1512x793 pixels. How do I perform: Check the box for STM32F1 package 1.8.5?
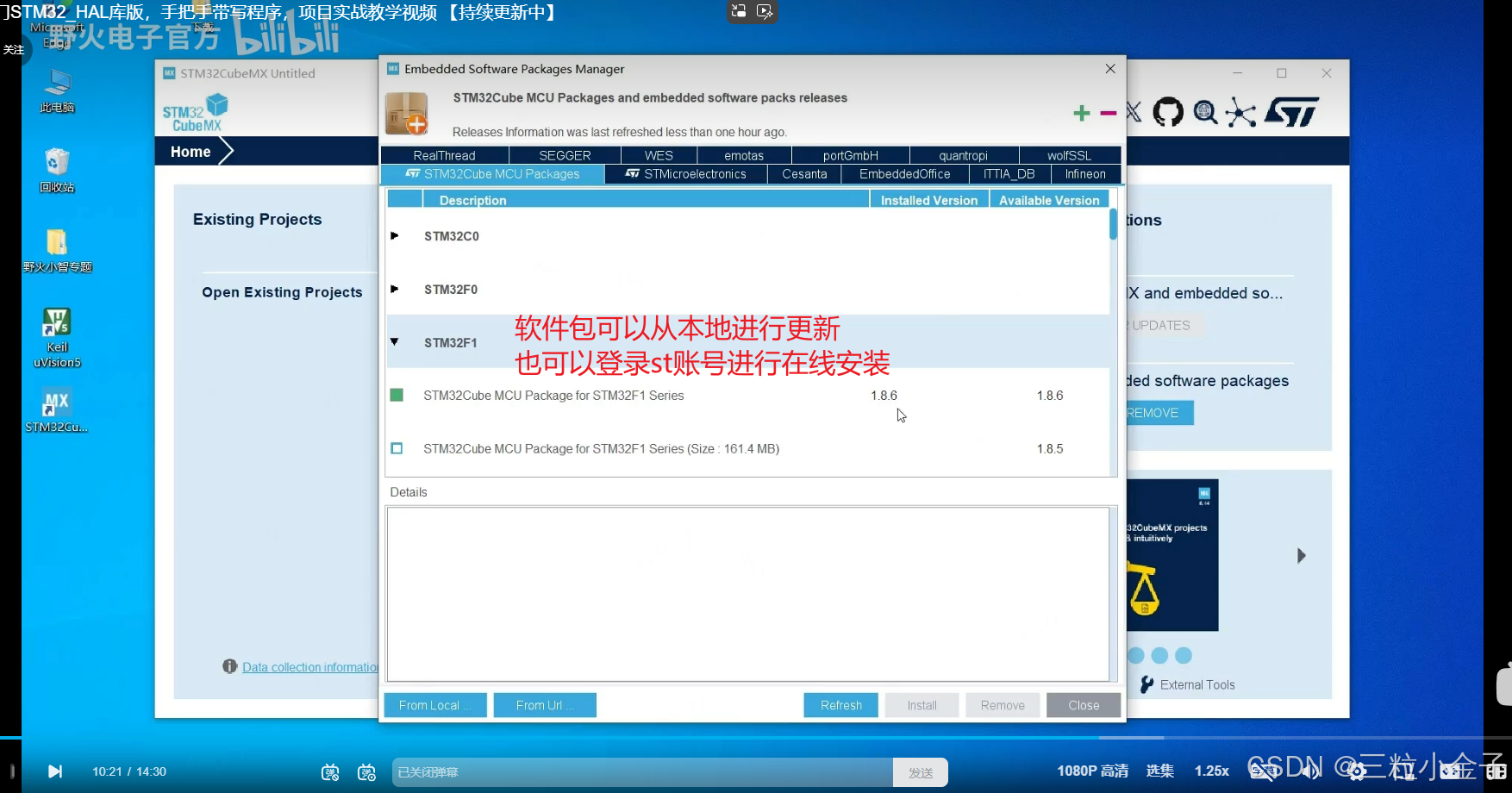click(397, 448)
